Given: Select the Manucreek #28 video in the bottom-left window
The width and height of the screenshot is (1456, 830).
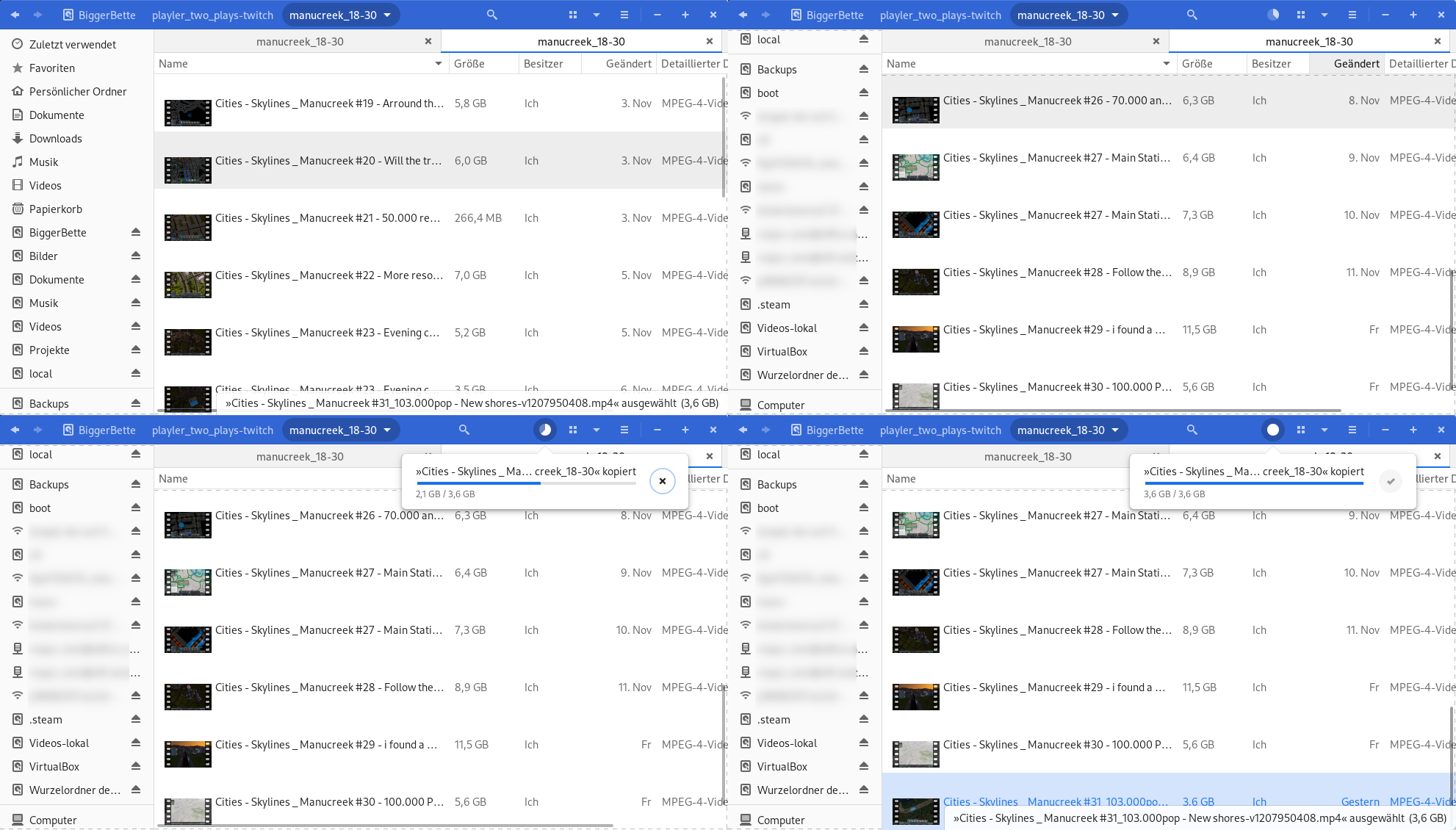Looking at the screenshot, I should click(439, 688).
